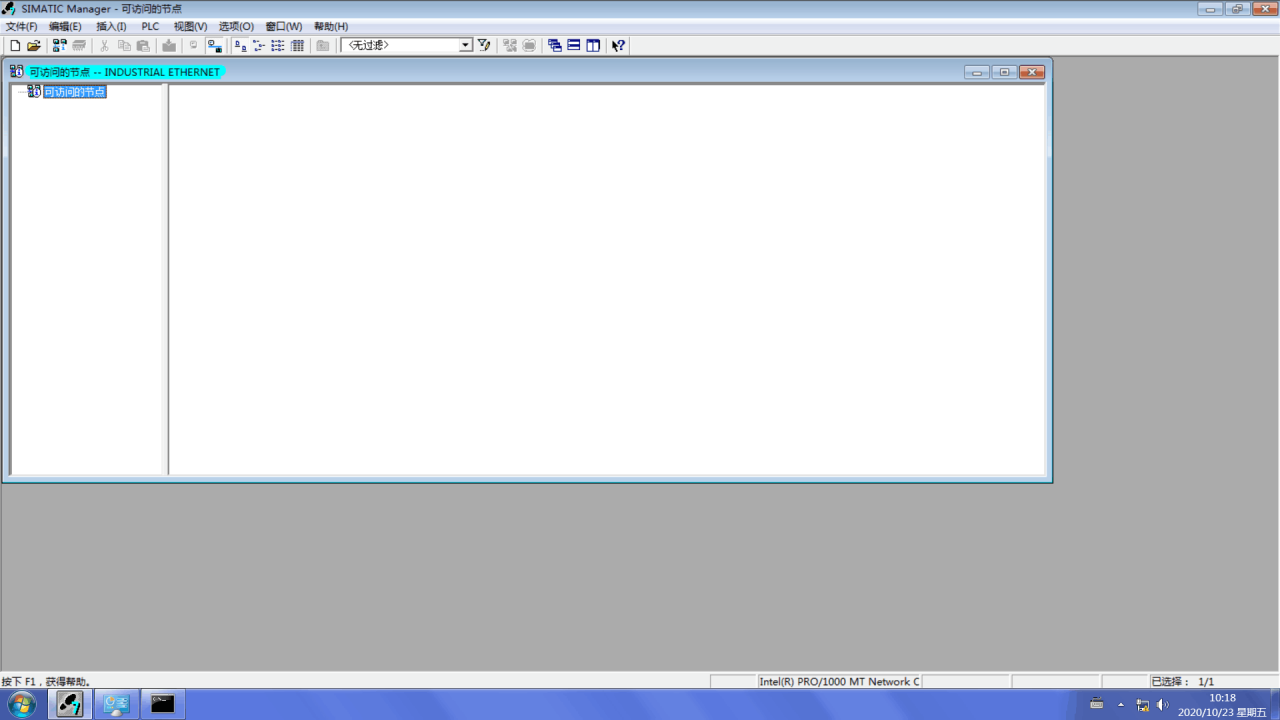Click the command prompt taskbar button
Image resolution: width=1280 pixels, height=720 pixels.
[163, 704]
